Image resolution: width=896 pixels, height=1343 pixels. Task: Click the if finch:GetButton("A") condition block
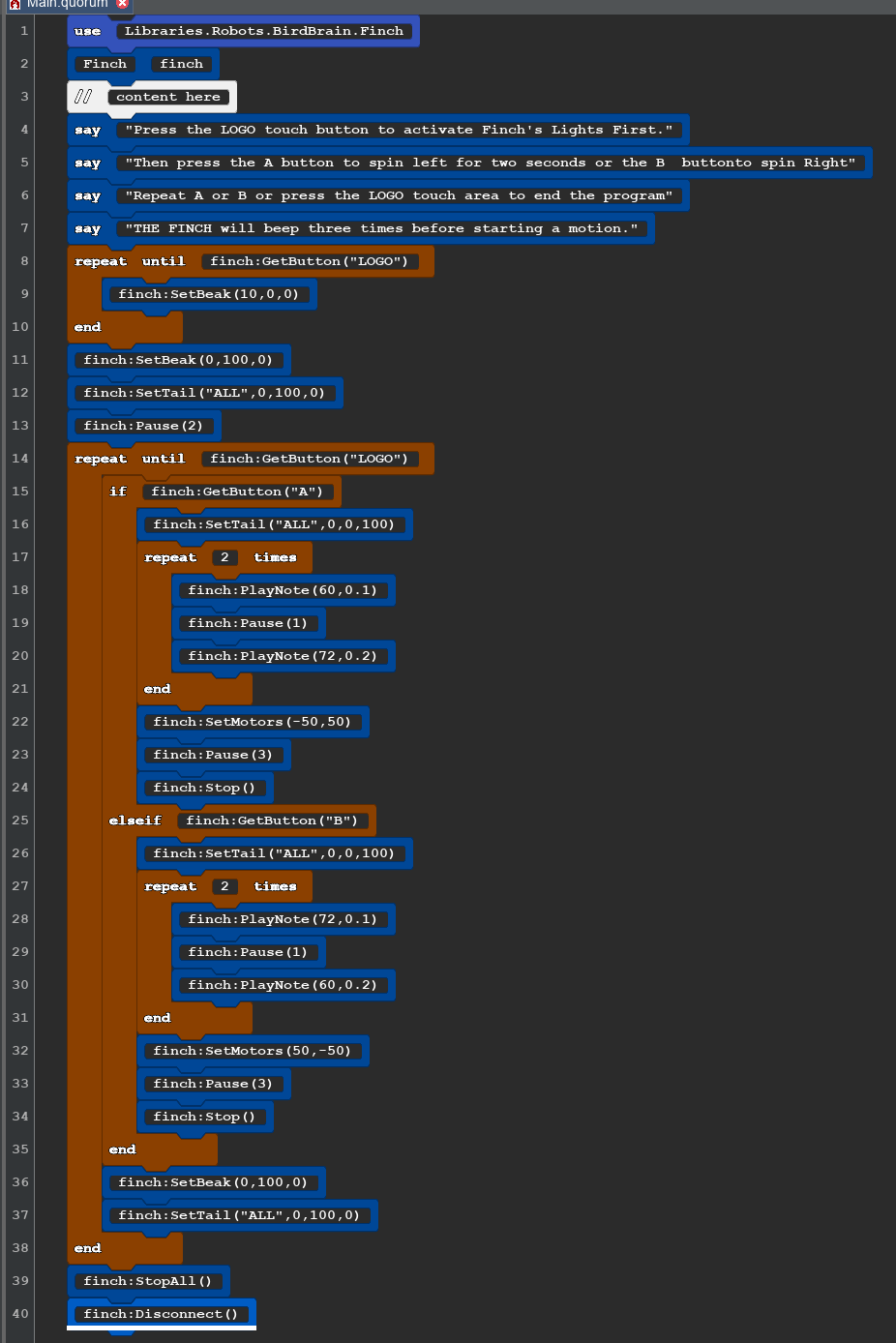click(118, 491)
